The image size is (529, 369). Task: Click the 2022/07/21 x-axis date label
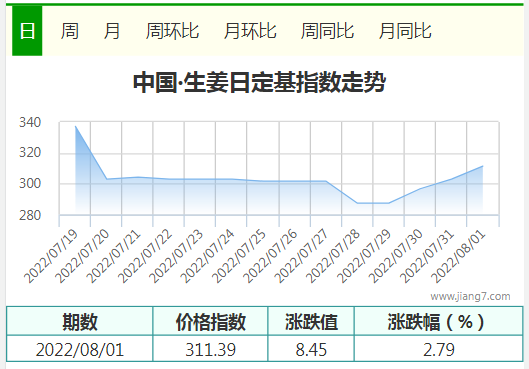coord(114,256)
